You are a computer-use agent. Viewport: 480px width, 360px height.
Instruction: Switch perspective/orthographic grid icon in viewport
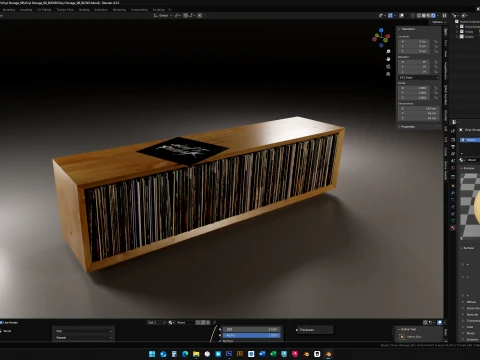point(388,74)
